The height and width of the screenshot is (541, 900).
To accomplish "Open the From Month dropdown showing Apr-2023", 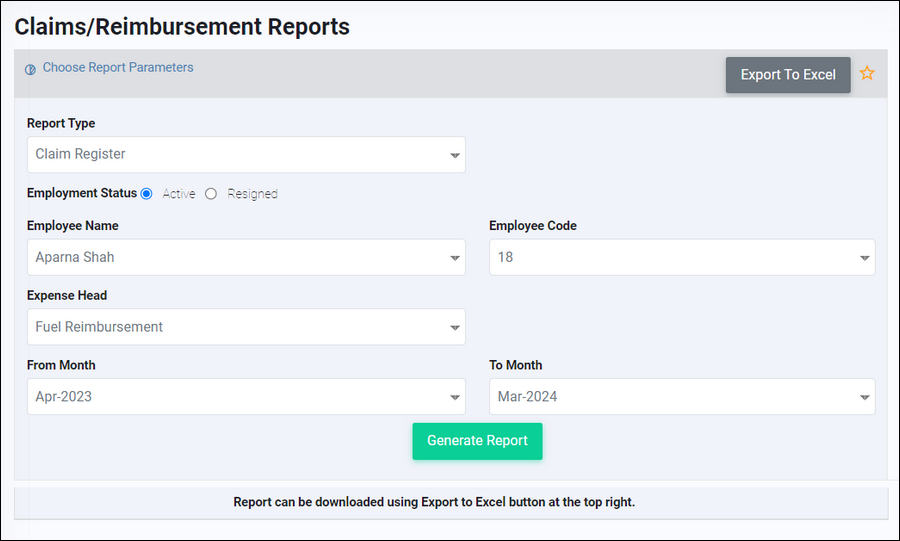I will [x=245, y=397].
